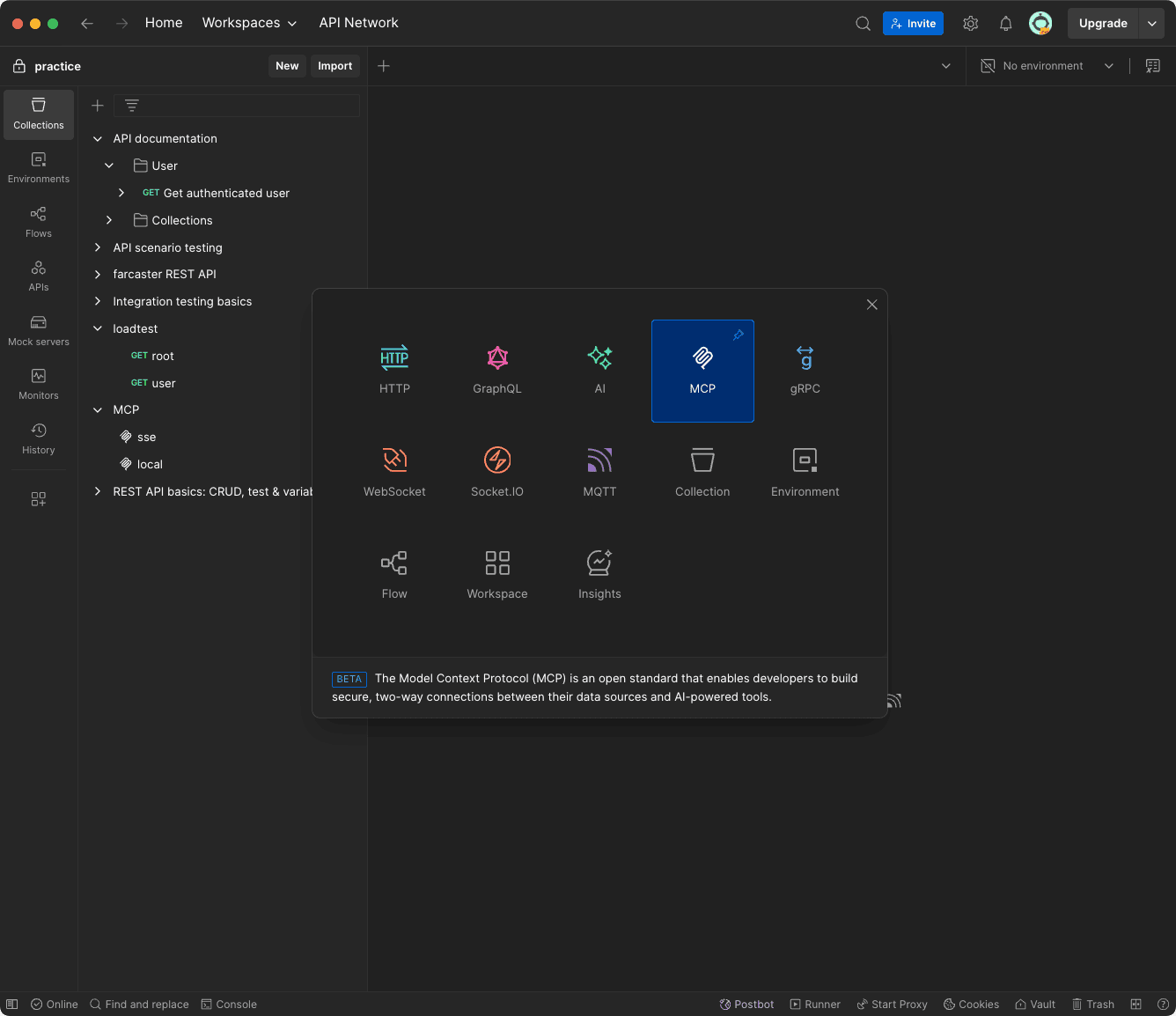Open environment quick look icon
Viewport: 1176px width, 1016px height.
(x=1152, y=66)
